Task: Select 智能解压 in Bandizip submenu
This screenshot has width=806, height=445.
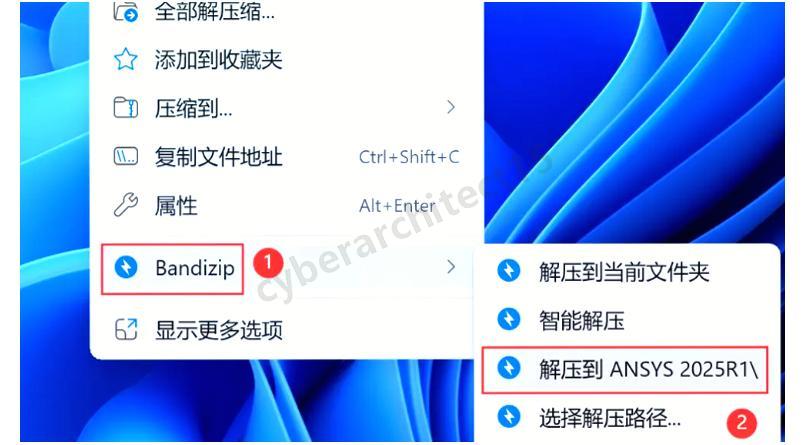Action: coord(626,320)
